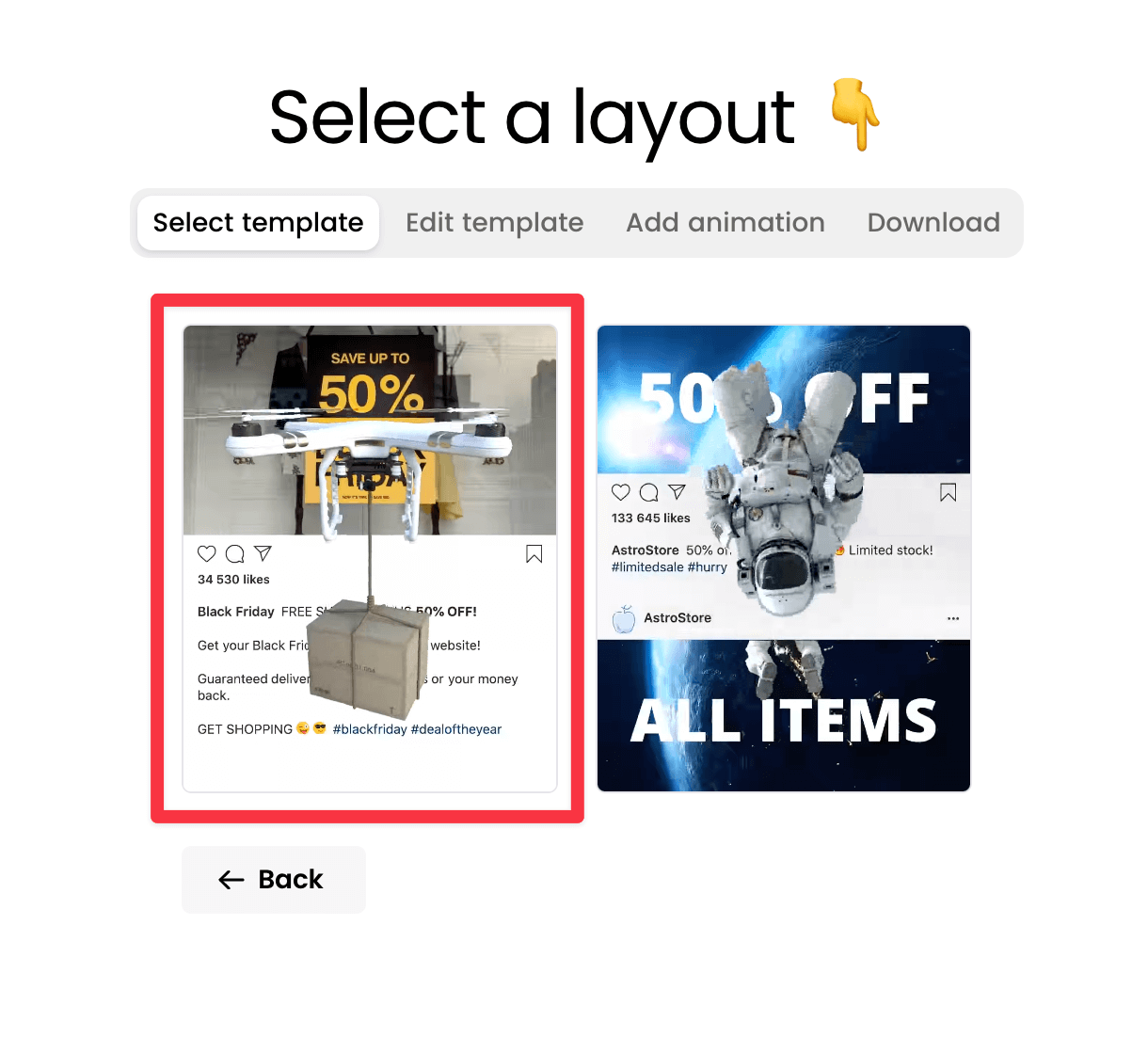1148x1037 pixels.
Task: Click the #dealoftheyear hashtag
Action: 456,729
